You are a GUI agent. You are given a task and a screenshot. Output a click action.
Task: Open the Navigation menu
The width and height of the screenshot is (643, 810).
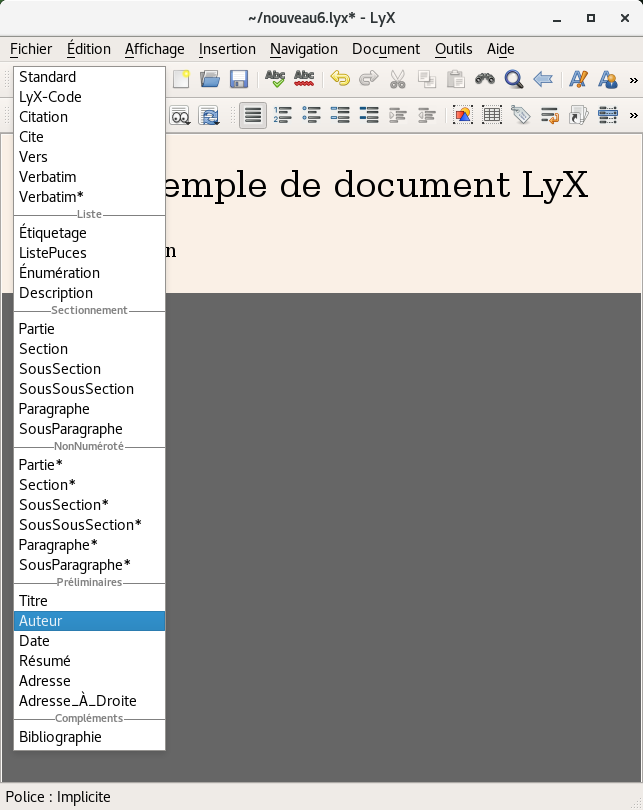304,49
